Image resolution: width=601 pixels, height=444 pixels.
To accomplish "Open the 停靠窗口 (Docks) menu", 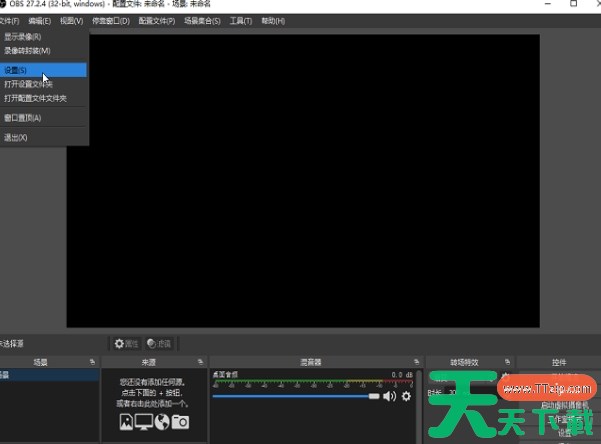I will coord(110,20).
